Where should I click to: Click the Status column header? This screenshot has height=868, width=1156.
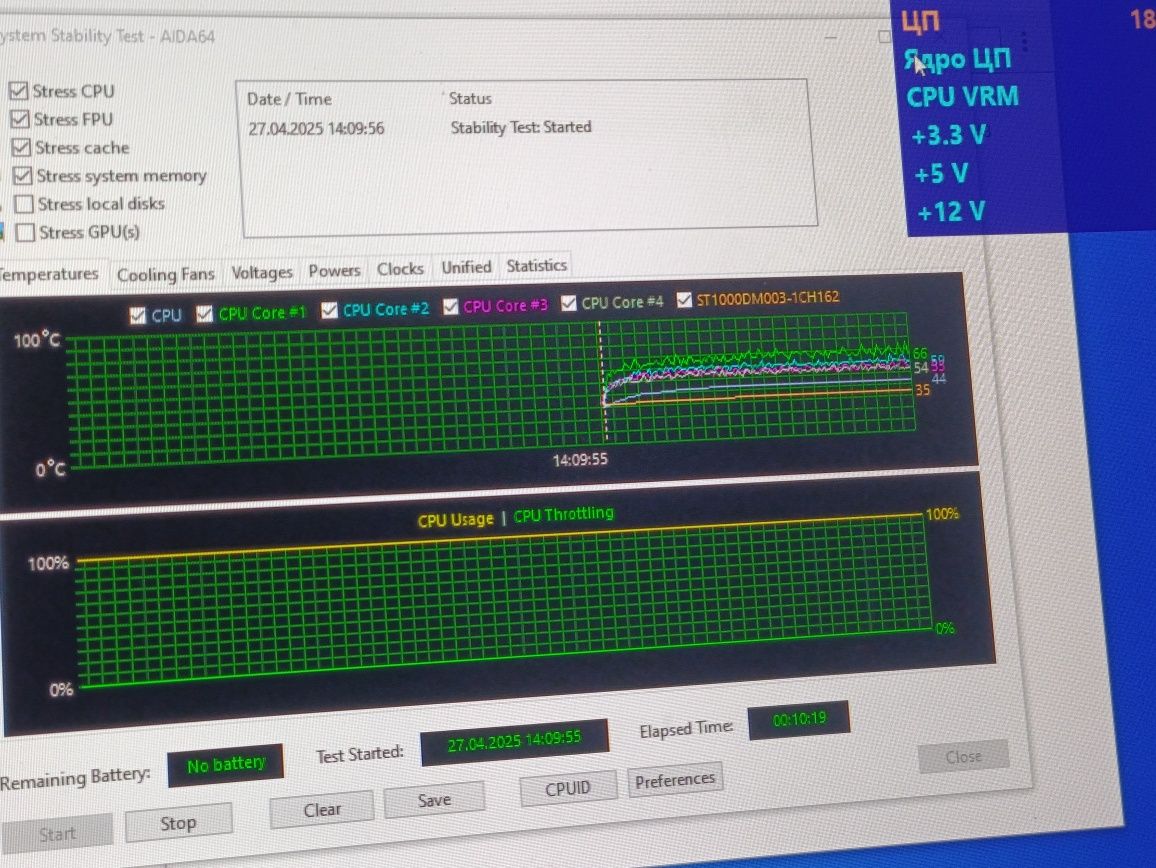470,98
